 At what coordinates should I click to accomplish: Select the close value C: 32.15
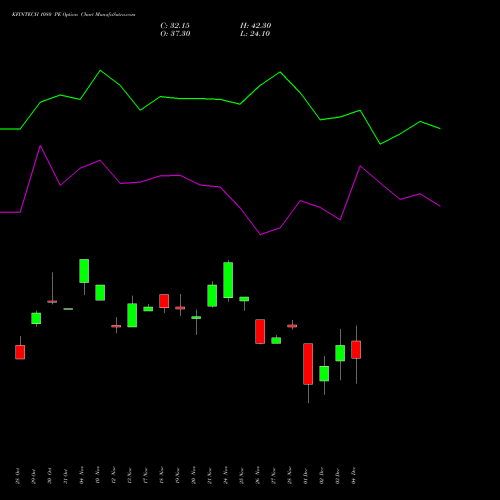pyautogui.click(x=175, y=26)
